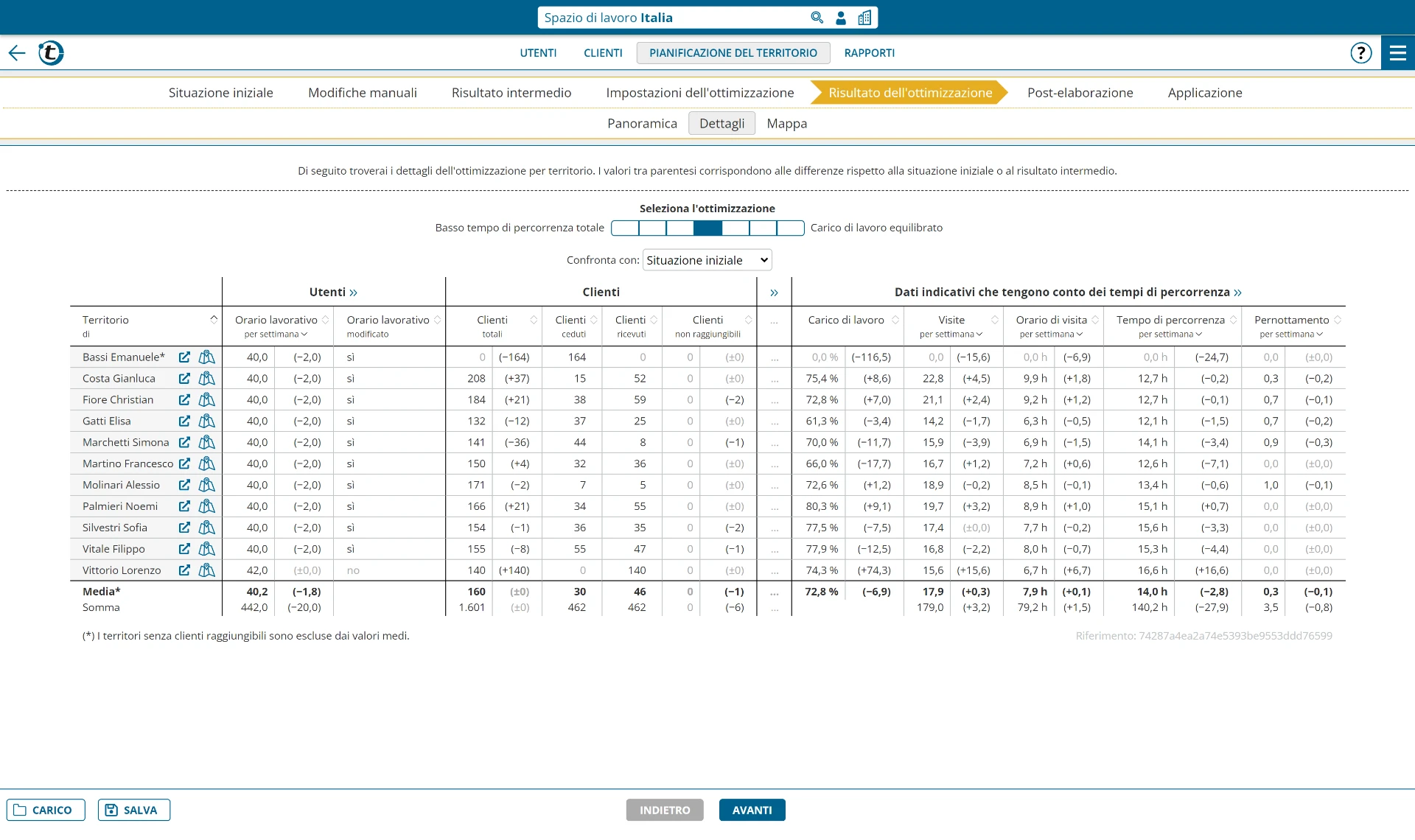Open external link icon for Gatti Elisa
Screen dimensions: 1415x840
pyautogui.click(x=184, y=421)
